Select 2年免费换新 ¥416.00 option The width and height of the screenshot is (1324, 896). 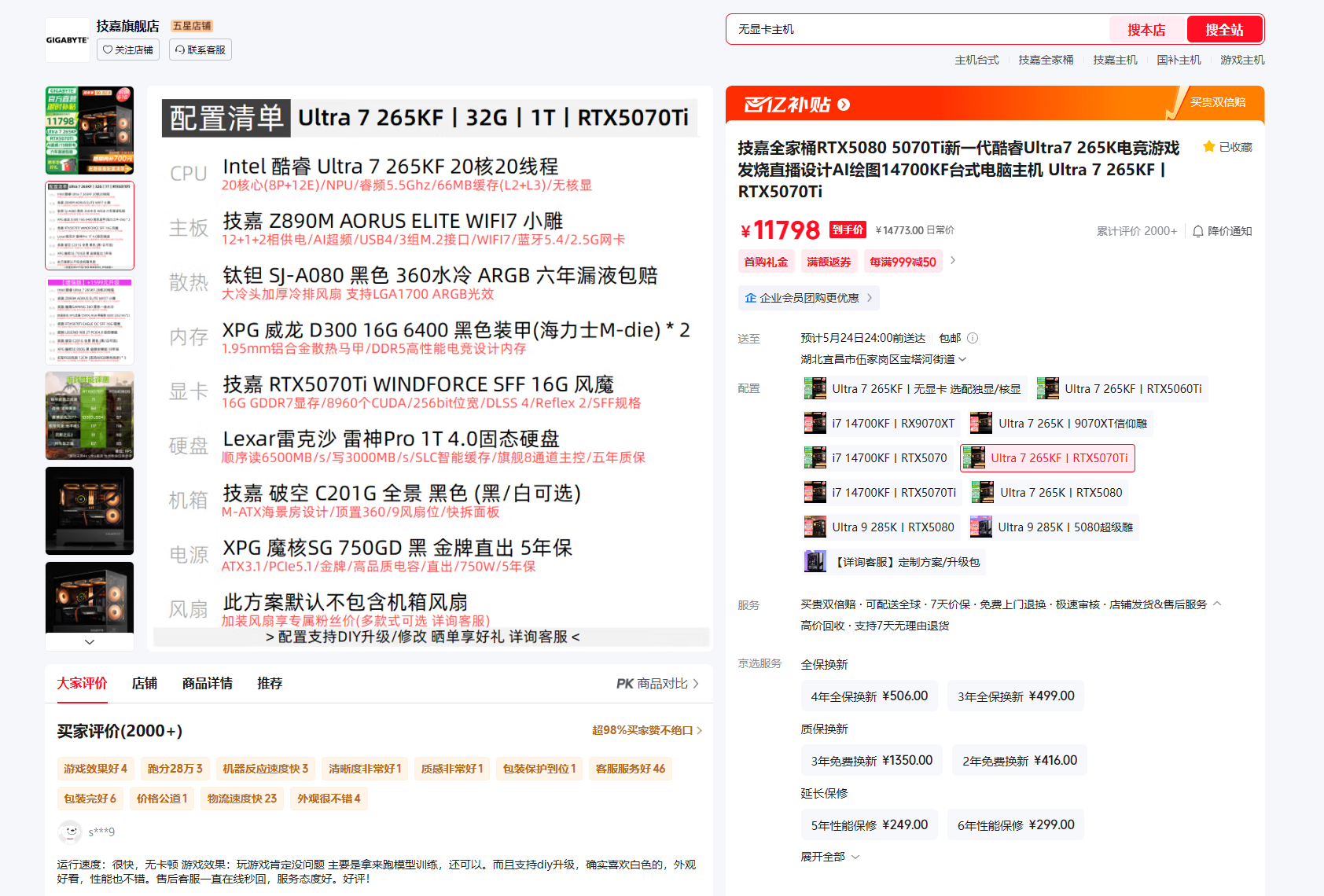1020,760
